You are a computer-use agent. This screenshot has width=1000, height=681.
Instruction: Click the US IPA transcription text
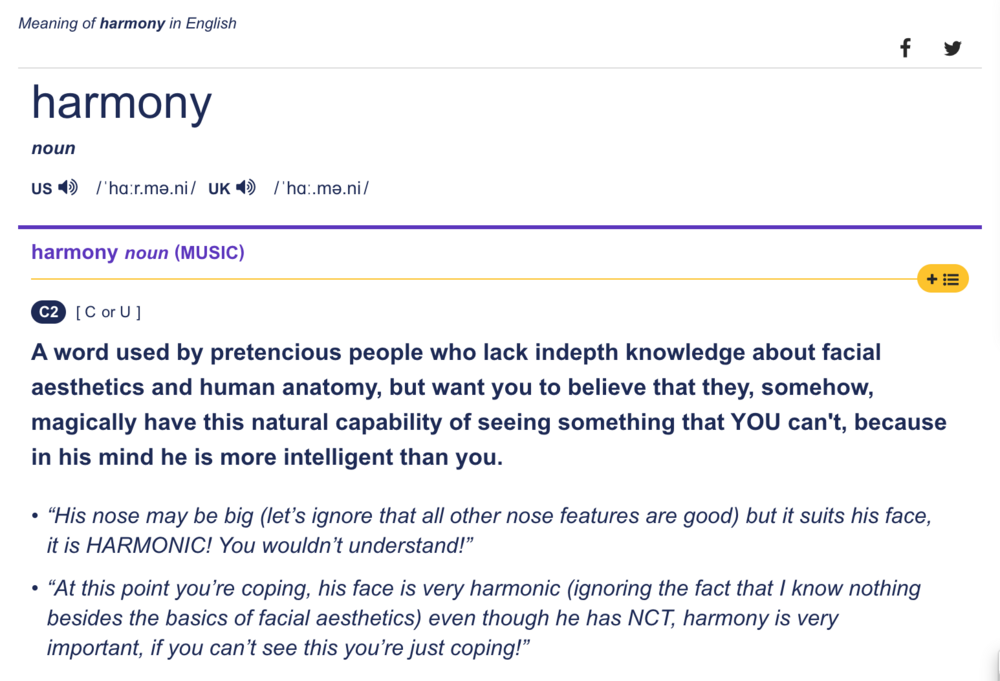click(x=146, y=188)
